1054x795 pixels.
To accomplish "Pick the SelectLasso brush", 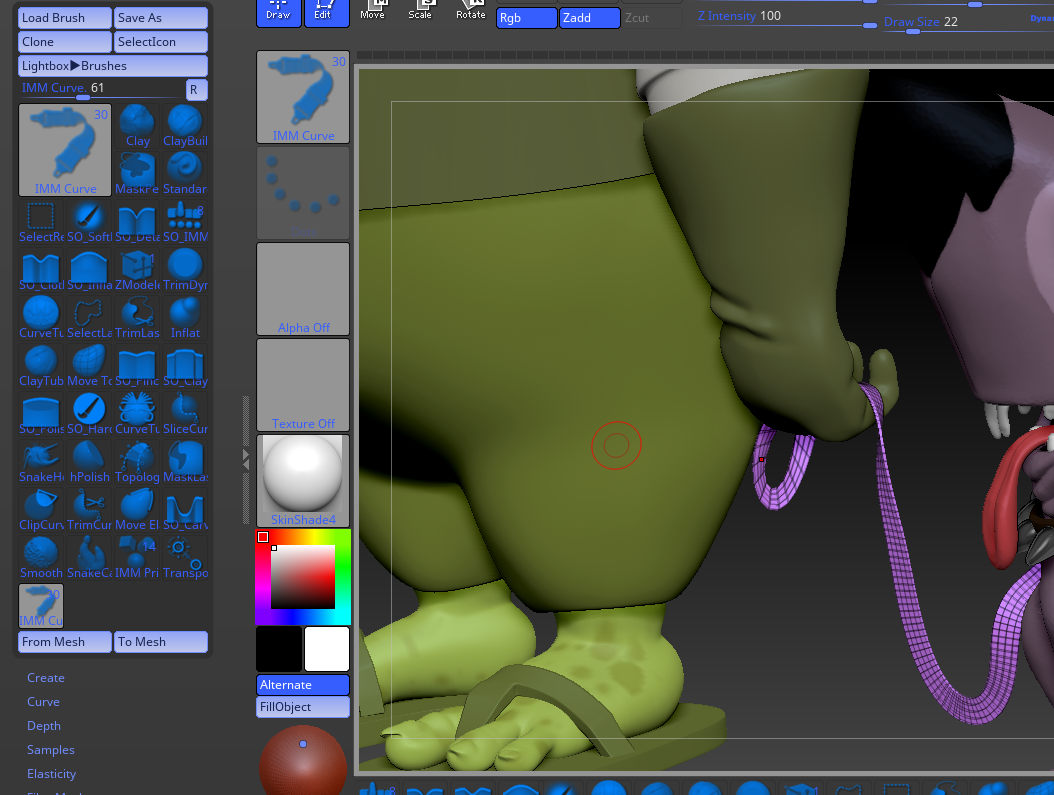I will coord(89,318).
